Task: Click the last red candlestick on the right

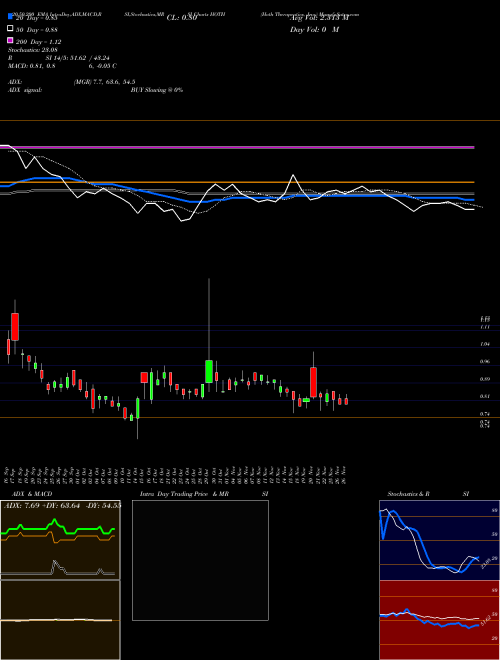Action: (346, 401)
